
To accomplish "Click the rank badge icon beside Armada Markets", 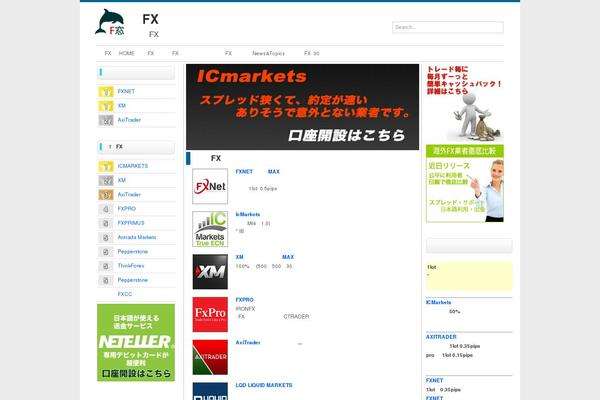I will (106, 237).
